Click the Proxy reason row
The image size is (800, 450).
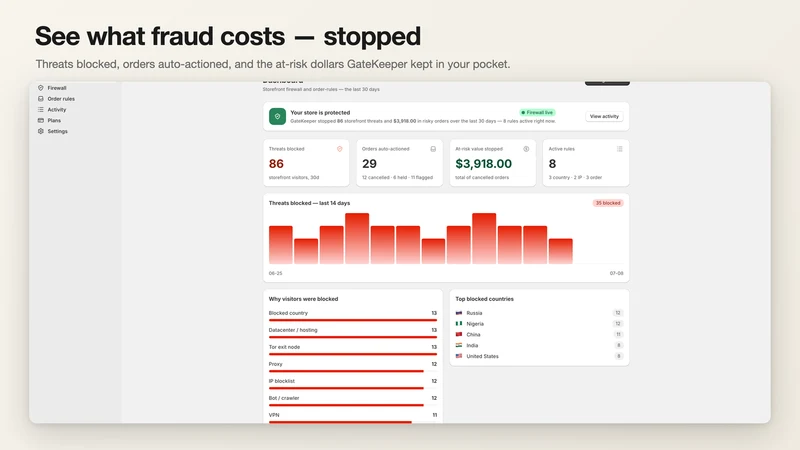(x=353, y=366)
